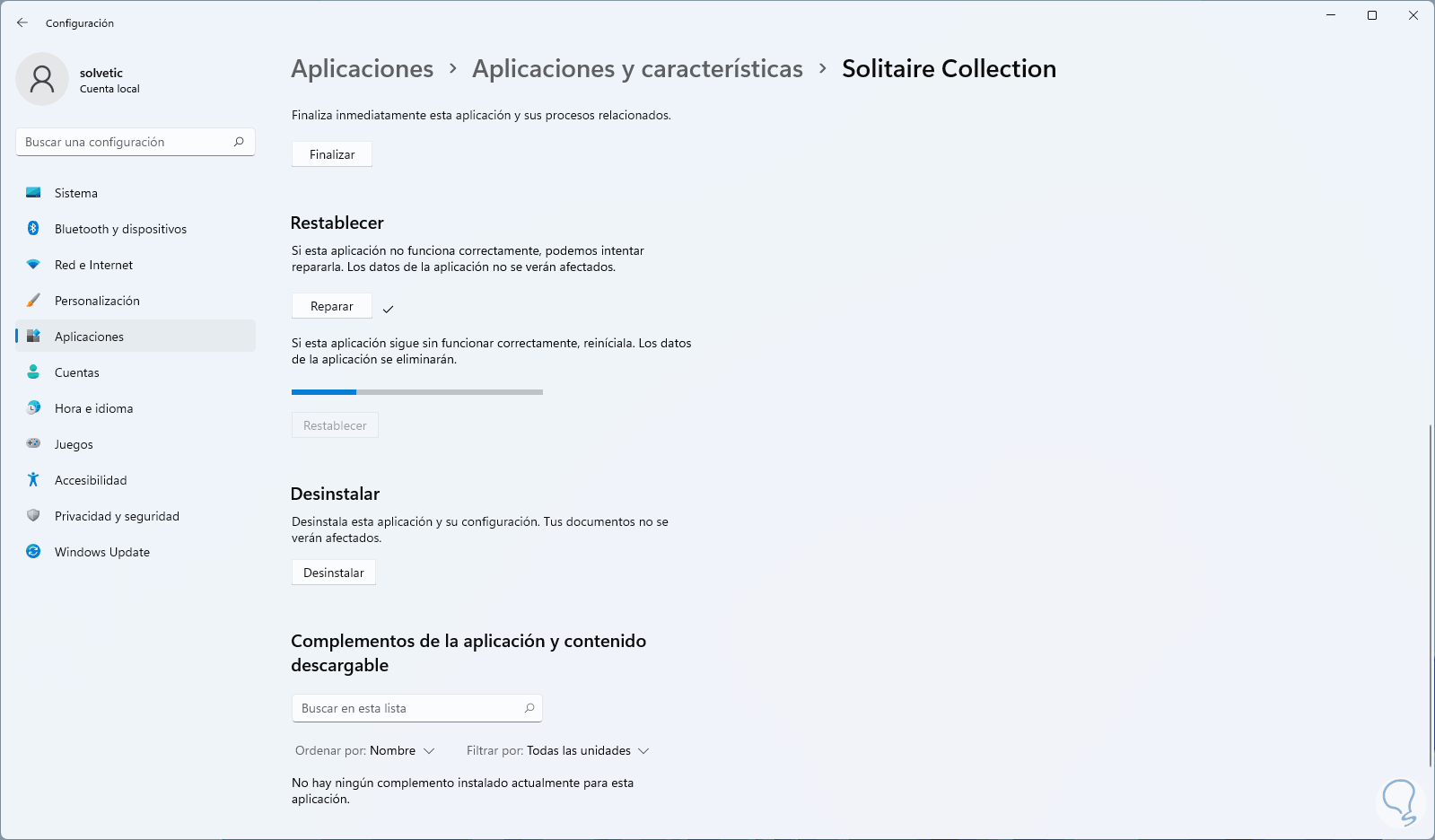Go to Bluetooth y dispositivos

(136, 229)
